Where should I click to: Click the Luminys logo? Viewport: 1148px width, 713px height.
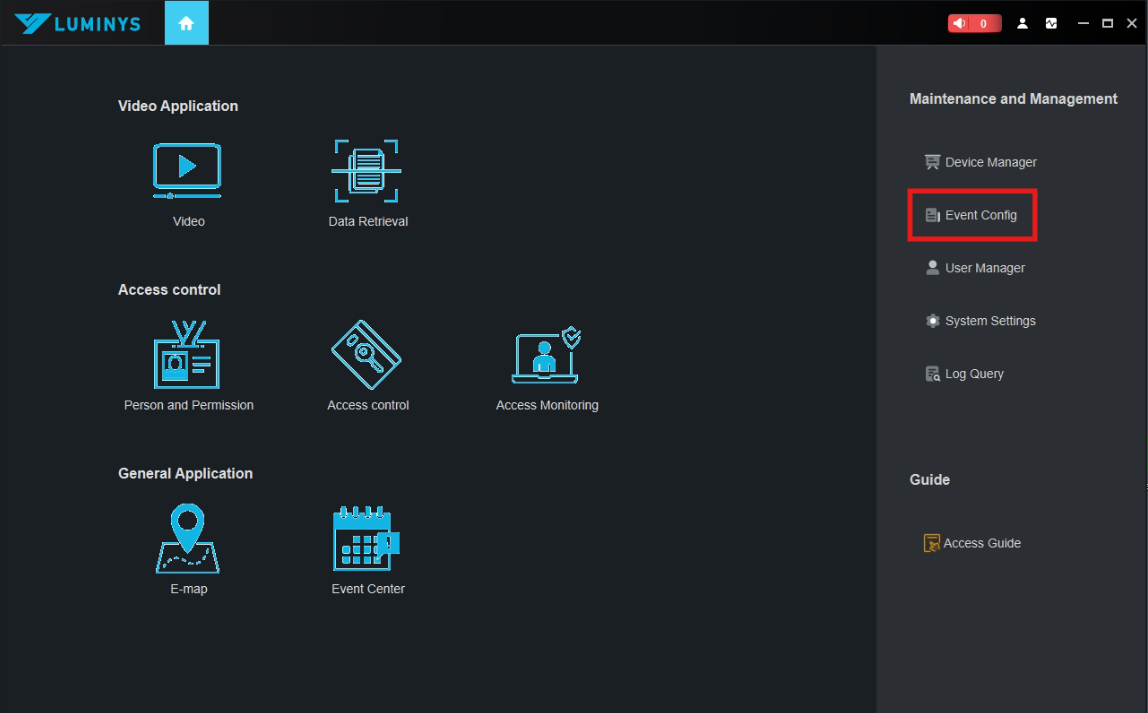(77, 23)
